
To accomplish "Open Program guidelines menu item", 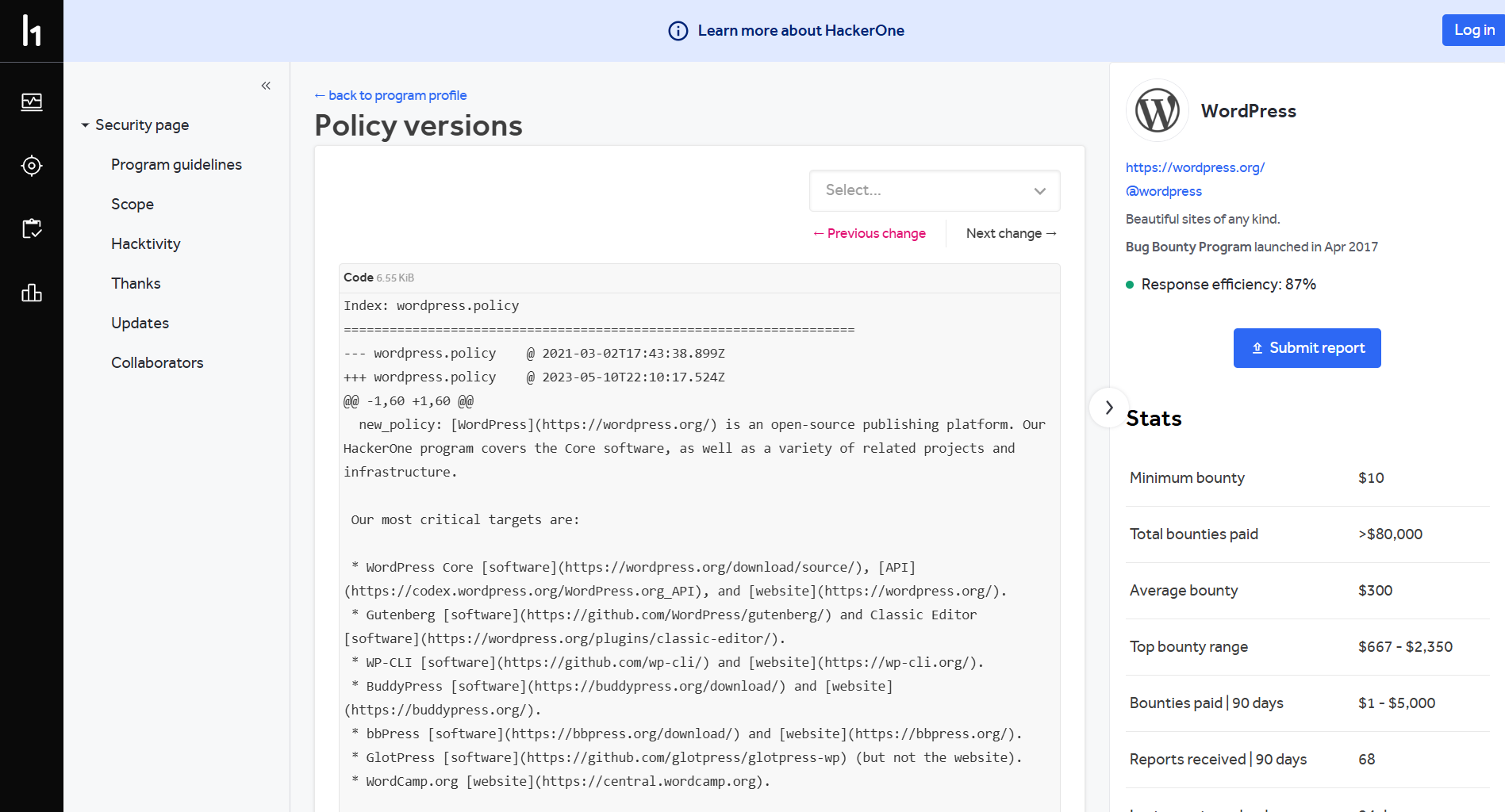I will (176, 165).
